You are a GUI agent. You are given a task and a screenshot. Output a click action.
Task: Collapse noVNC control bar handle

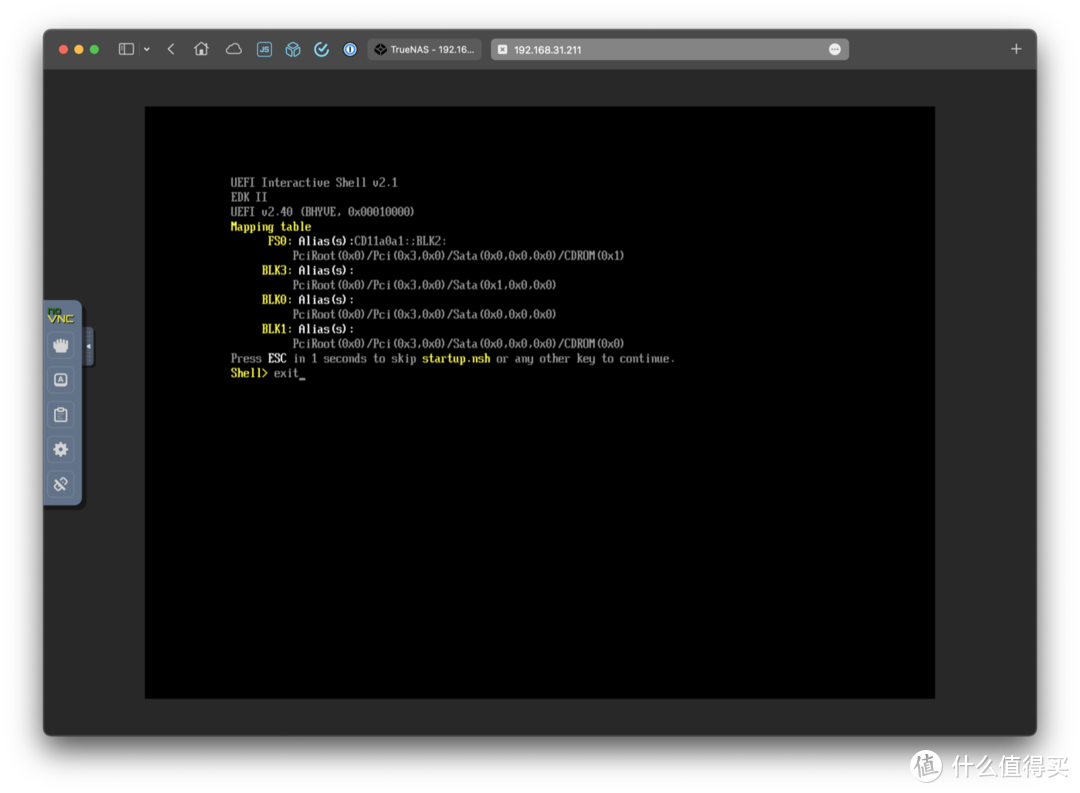(89, 346)
